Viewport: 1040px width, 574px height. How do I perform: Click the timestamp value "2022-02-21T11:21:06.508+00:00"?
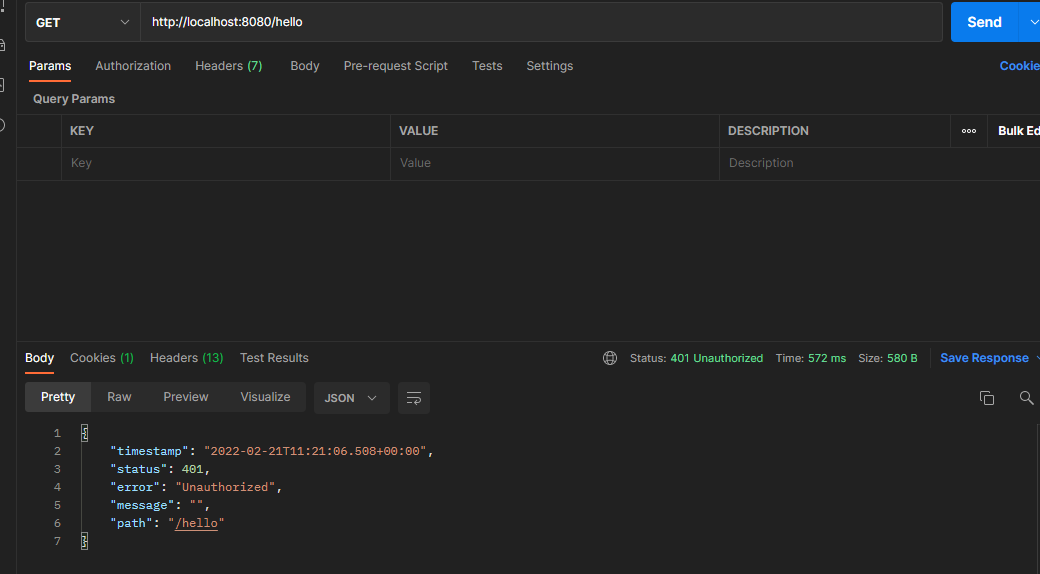[315, 451]
